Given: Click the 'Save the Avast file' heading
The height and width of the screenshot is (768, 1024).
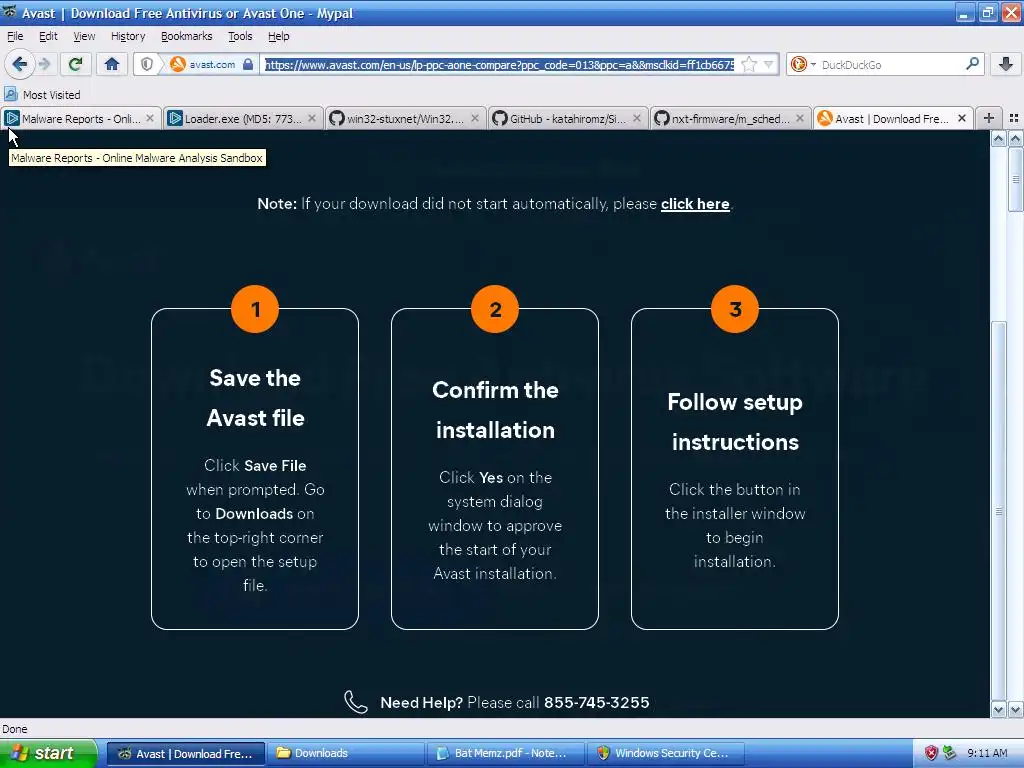Looking at the screenshot, I should [255, 398].
